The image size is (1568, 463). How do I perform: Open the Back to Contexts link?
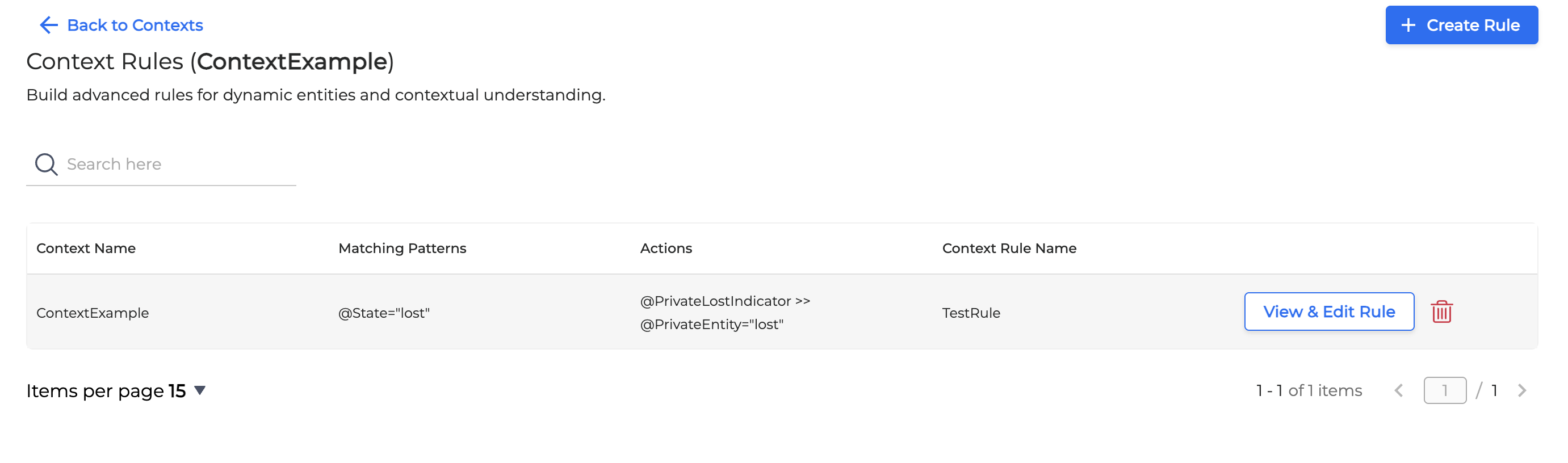tap(135, 25)
